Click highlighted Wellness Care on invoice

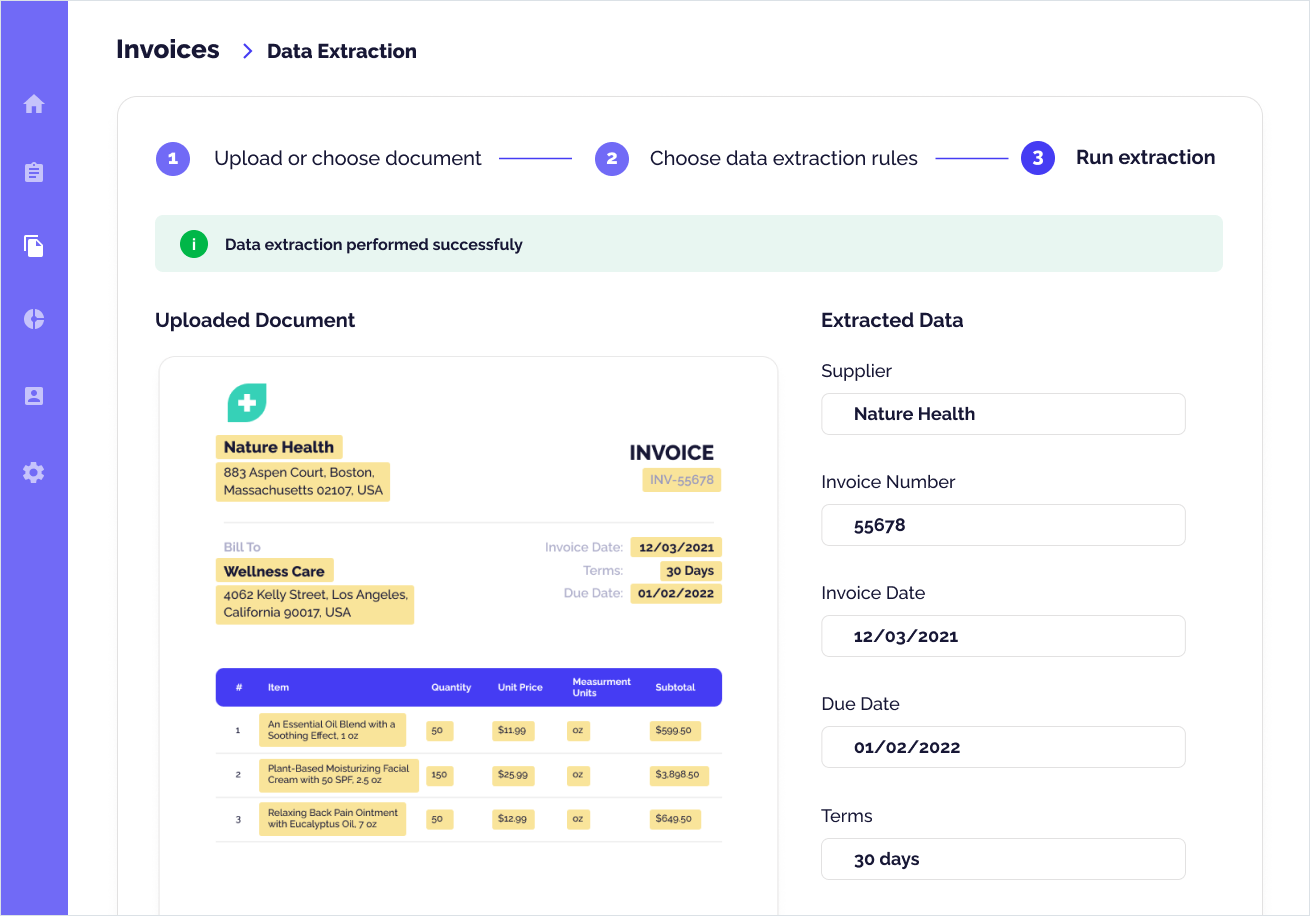point(274,571)
